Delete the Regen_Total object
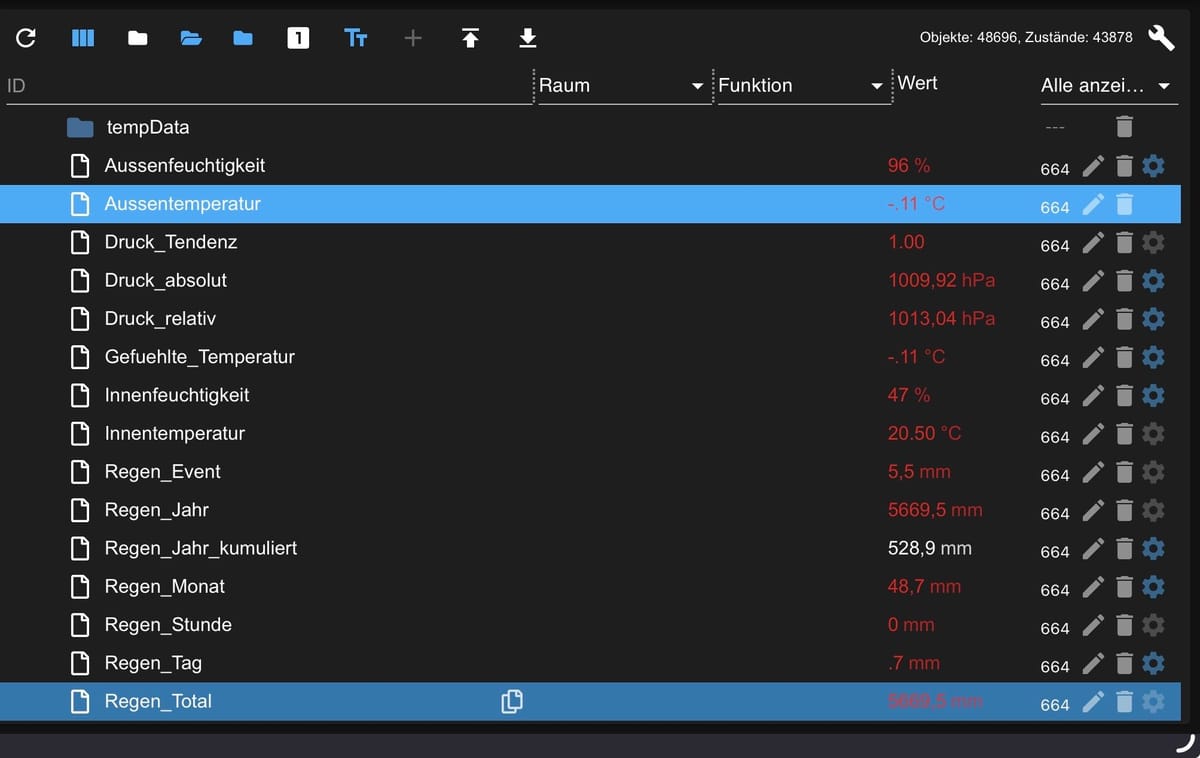Screen dimensions: 1200x758 click(x=1124, y=702)
